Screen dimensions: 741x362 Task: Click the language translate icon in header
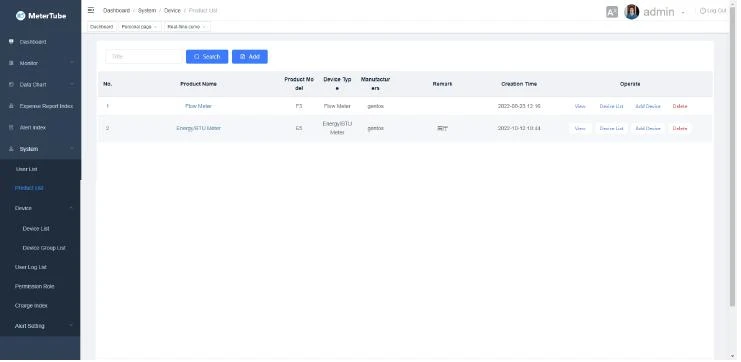coord(612,12)
